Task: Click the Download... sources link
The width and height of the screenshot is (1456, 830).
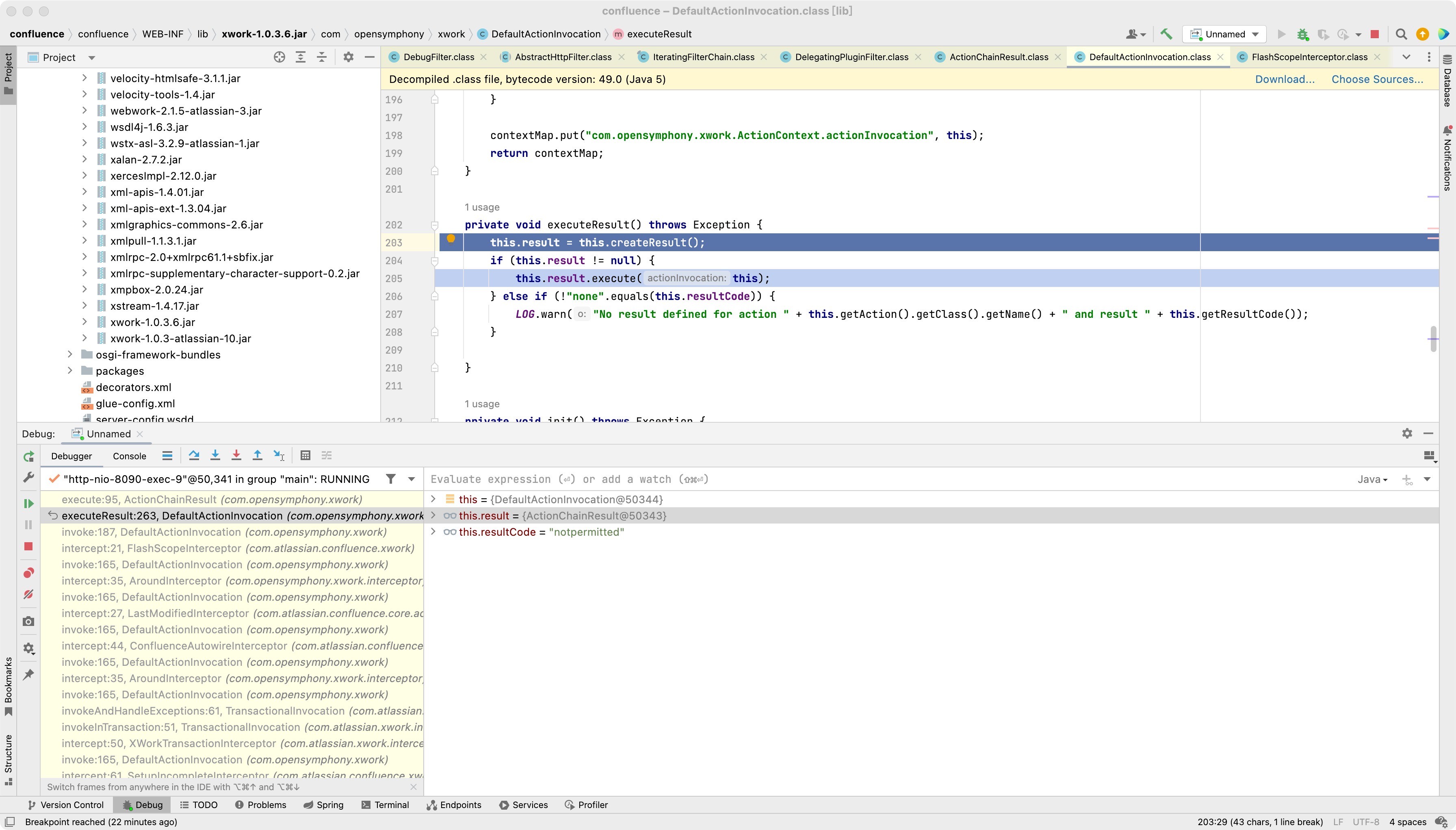Action: pos(1285,79)
